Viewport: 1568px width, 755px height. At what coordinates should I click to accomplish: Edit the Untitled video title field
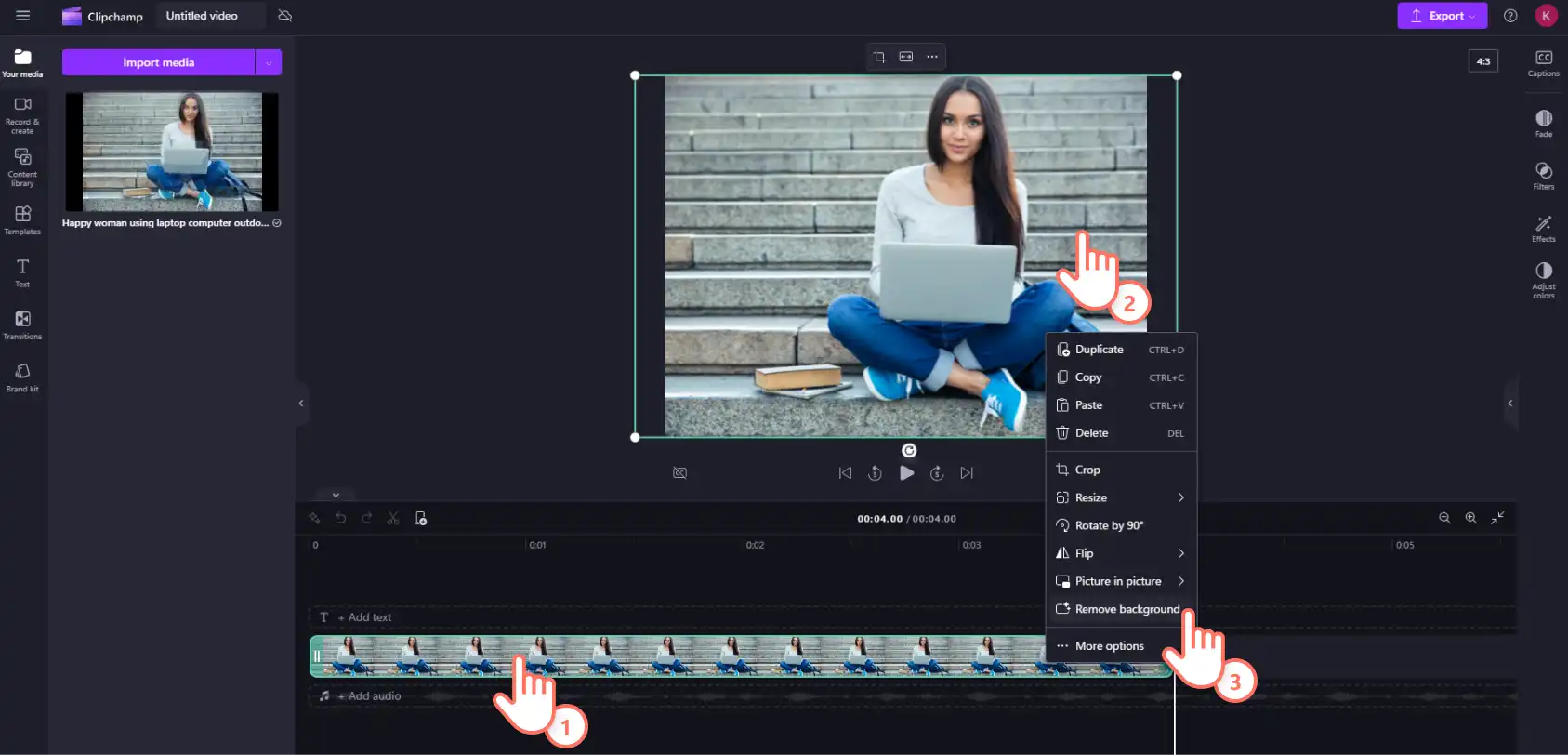coord(210,16)
